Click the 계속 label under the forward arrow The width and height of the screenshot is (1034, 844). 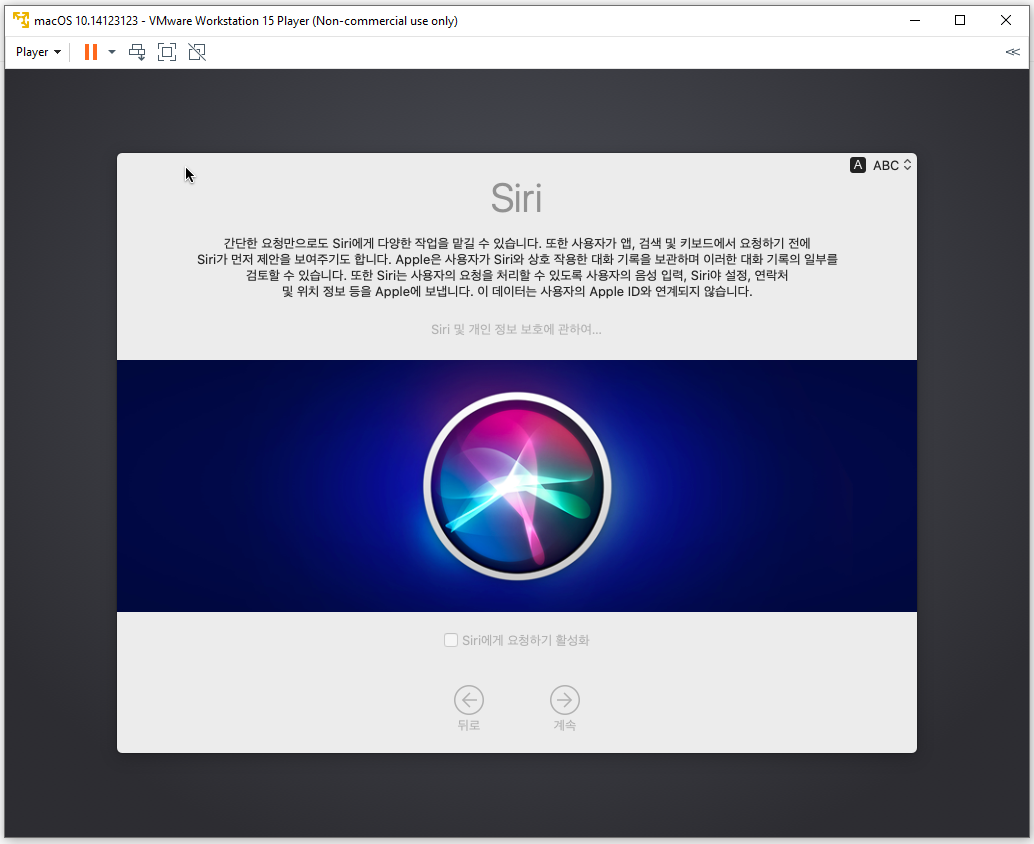point(565,725)
